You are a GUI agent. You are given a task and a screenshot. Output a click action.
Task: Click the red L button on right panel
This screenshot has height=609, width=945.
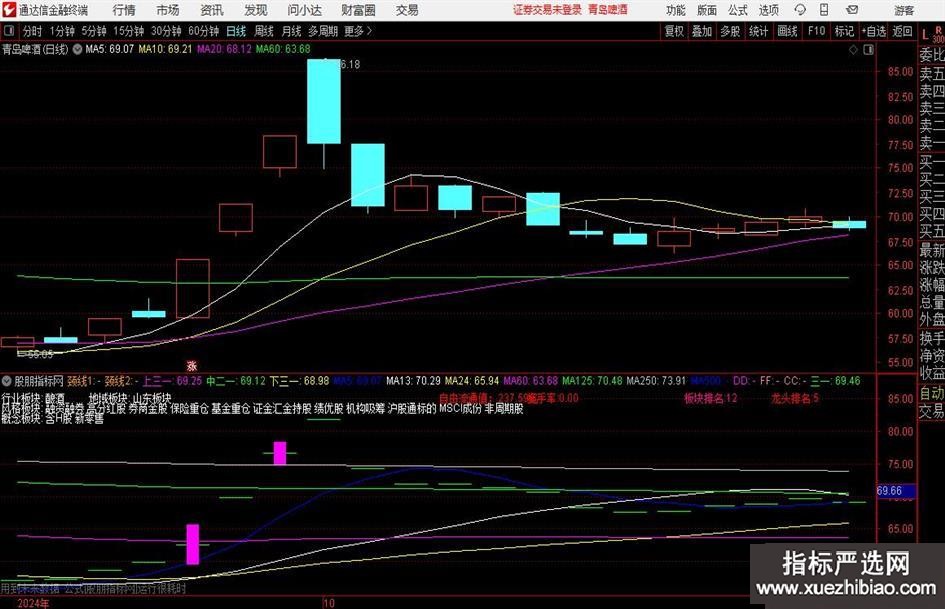pyautogui.click(x=925, y=36)
